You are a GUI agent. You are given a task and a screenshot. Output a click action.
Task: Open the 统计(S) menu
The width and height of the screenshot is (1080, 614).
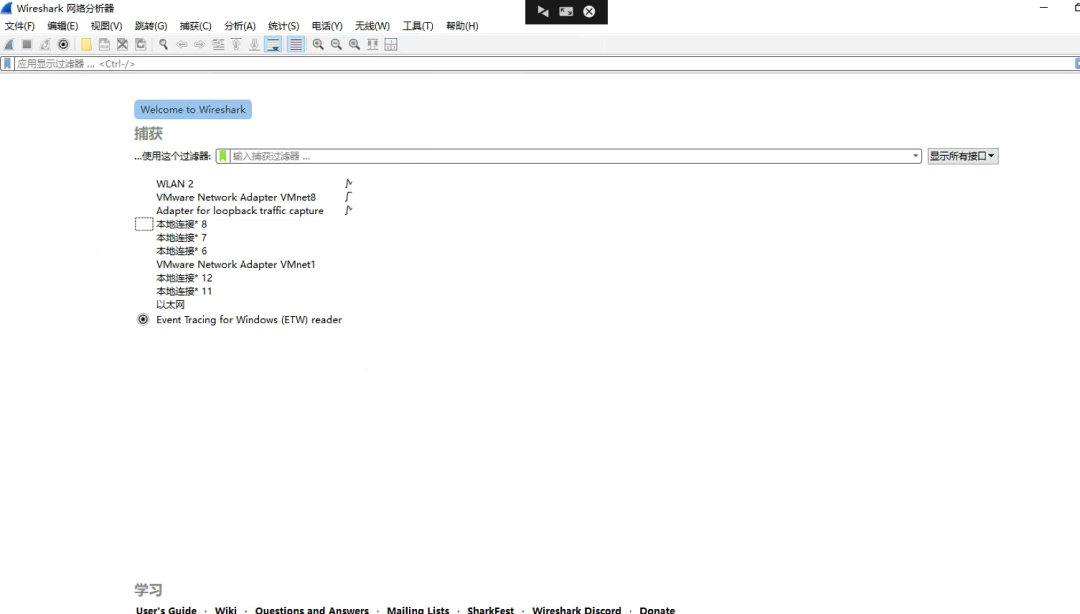283,25
